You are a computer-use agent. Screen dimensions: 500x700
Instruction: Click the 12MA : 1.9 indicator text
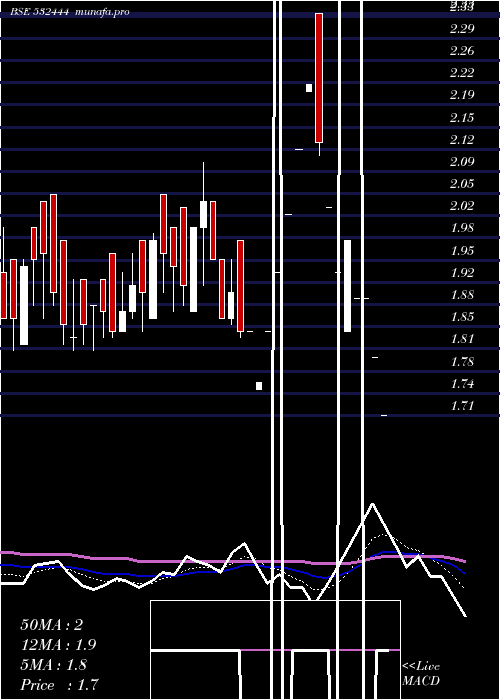click(58, 645)
